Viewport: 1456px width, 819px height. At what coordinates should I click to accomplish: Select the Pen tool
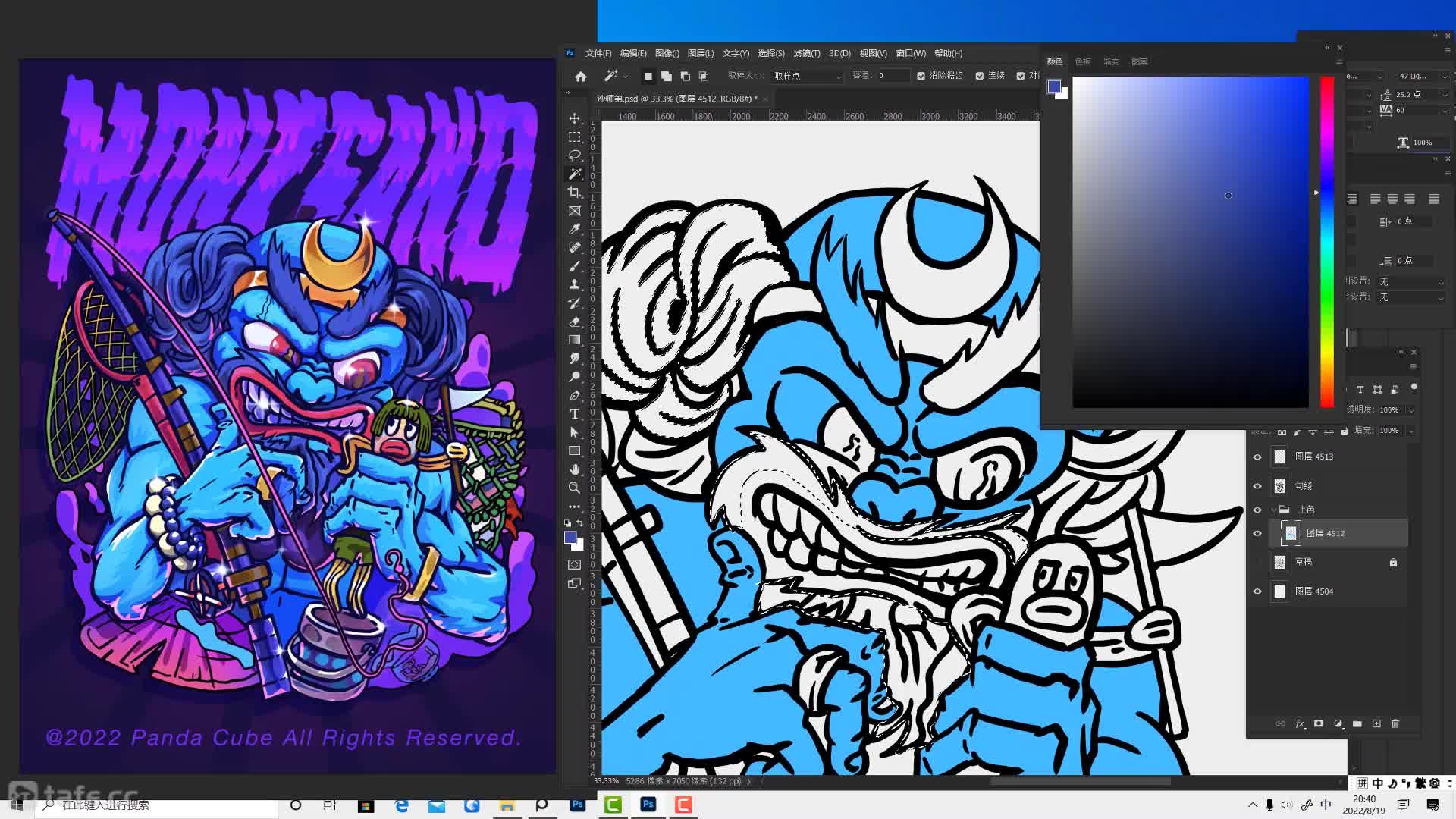tap(575, 395)
